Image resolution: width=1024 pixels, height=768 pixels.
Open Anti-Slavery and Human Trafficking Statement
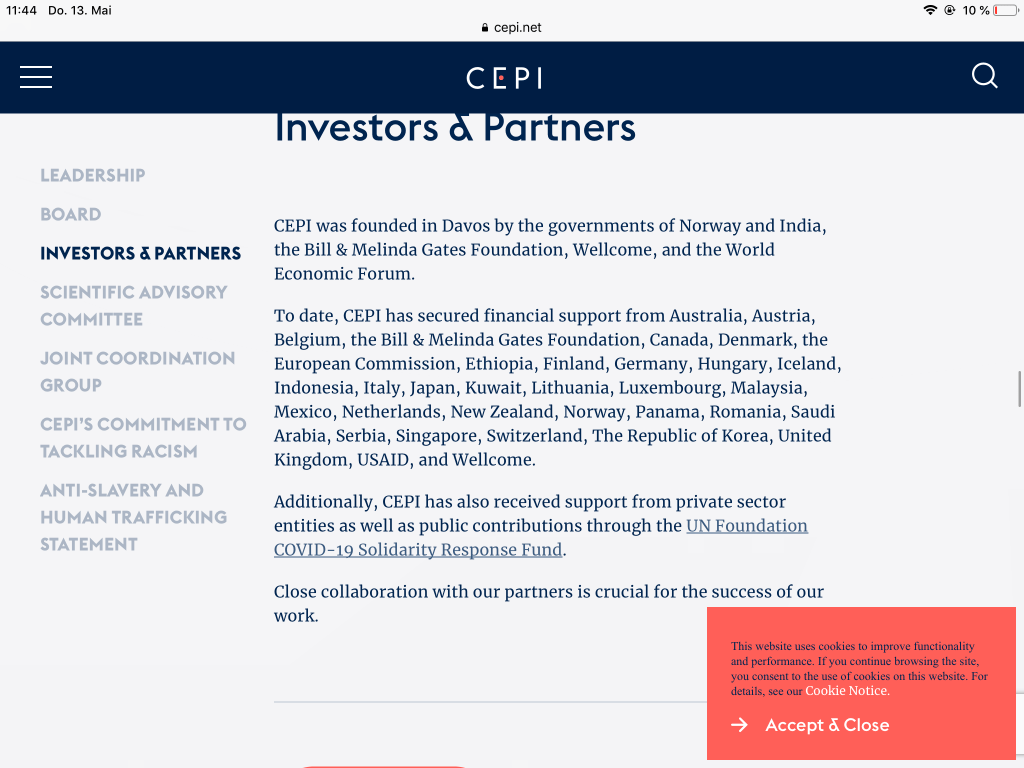(x=133, y=517)
